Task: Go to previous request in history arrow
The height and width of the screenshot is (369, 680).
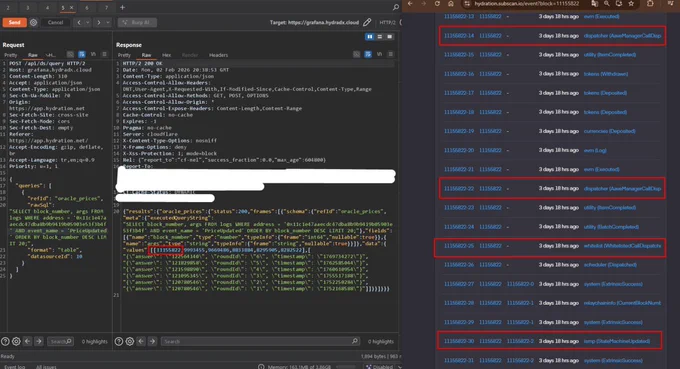Action: click(78, 23)
